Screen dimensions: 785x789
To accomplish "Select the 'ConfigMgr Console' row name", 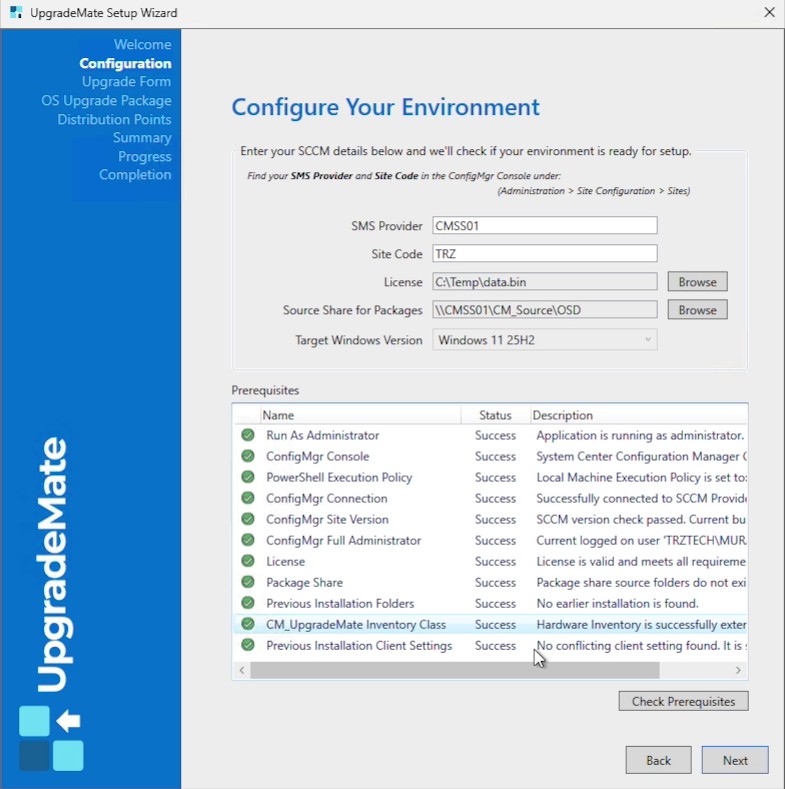I will [x=318, y=456].
